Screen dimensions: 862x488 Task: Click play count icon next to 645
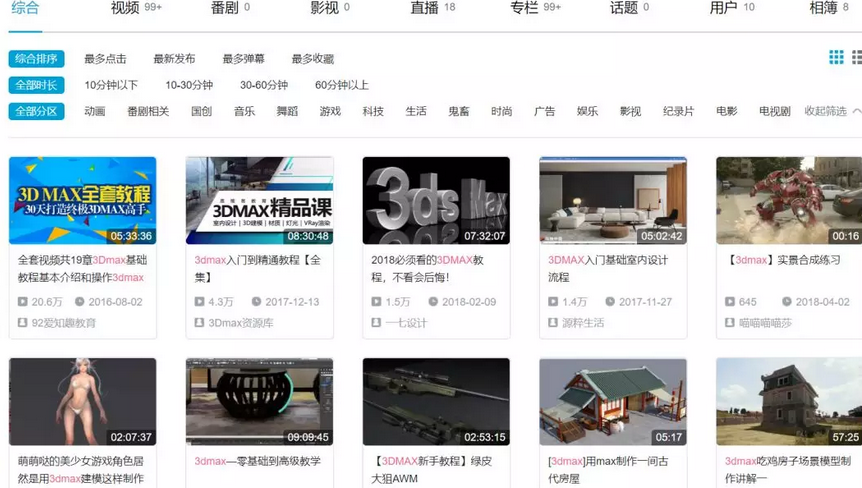730,302
